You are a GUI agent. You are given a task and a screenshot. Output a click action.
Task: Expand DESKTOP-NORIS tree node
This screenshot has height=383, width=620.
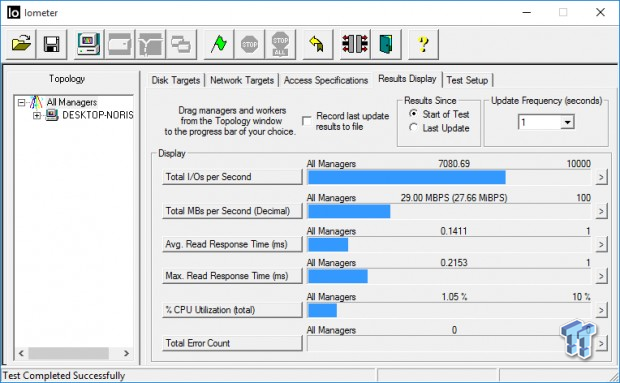point(36,115)
